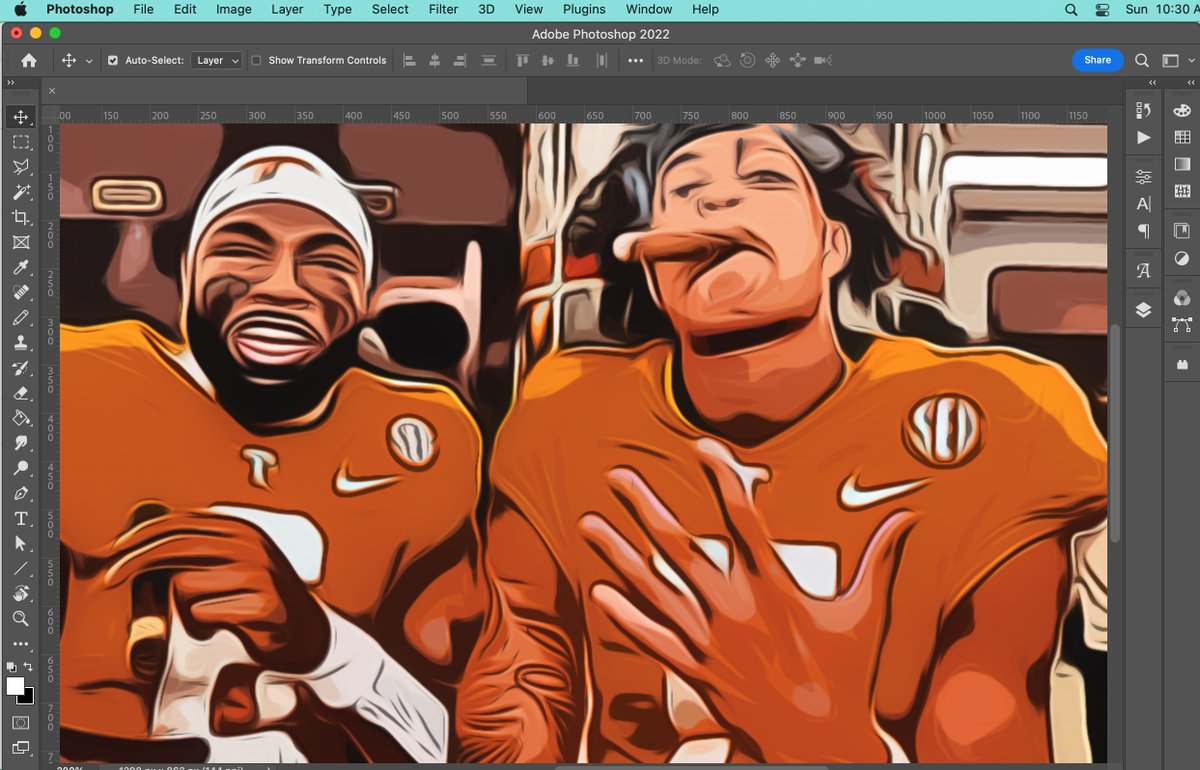Align top edges in options bar

pos(522,60)
